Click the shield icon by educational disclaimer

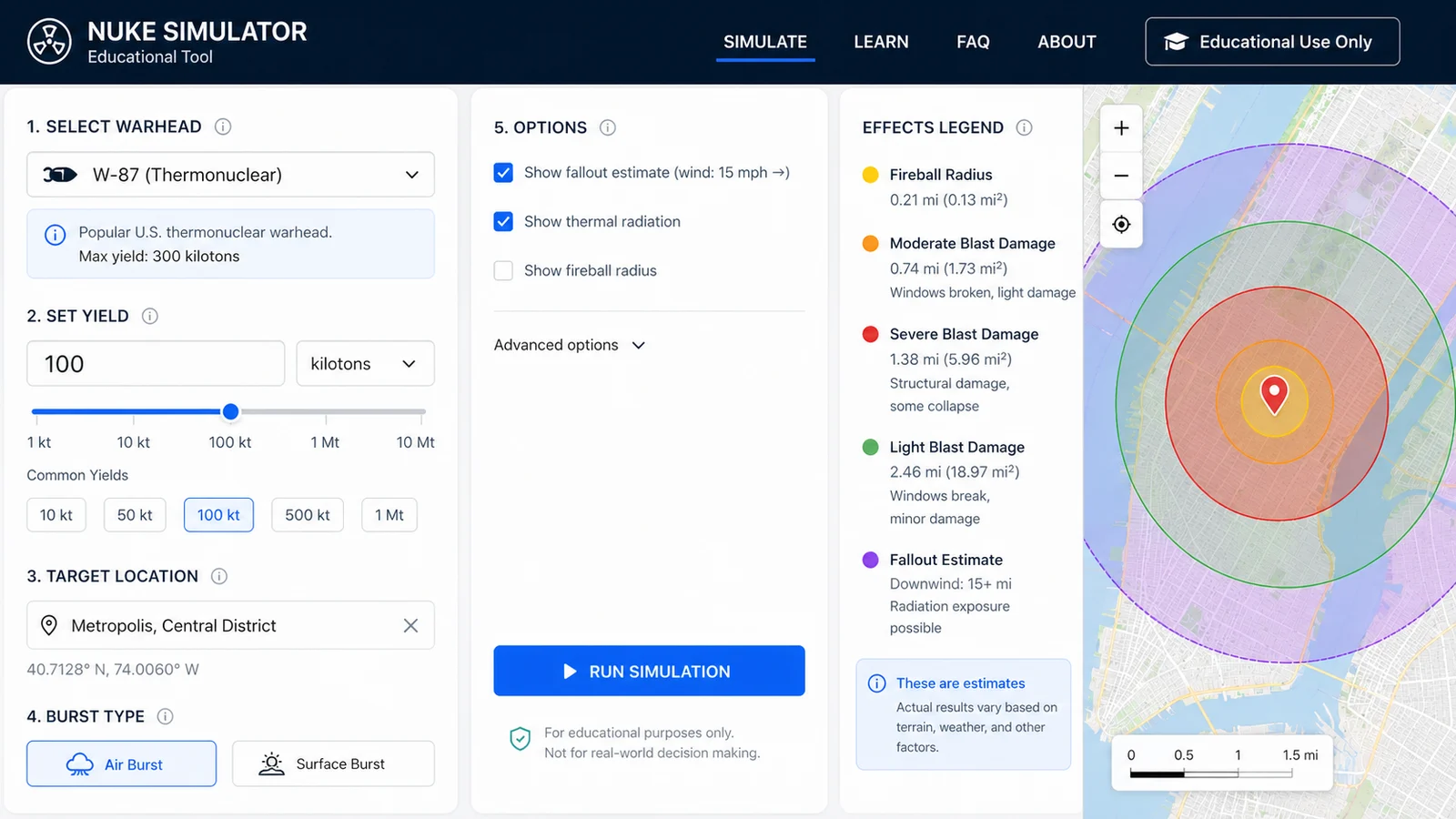tap(520, 739)
